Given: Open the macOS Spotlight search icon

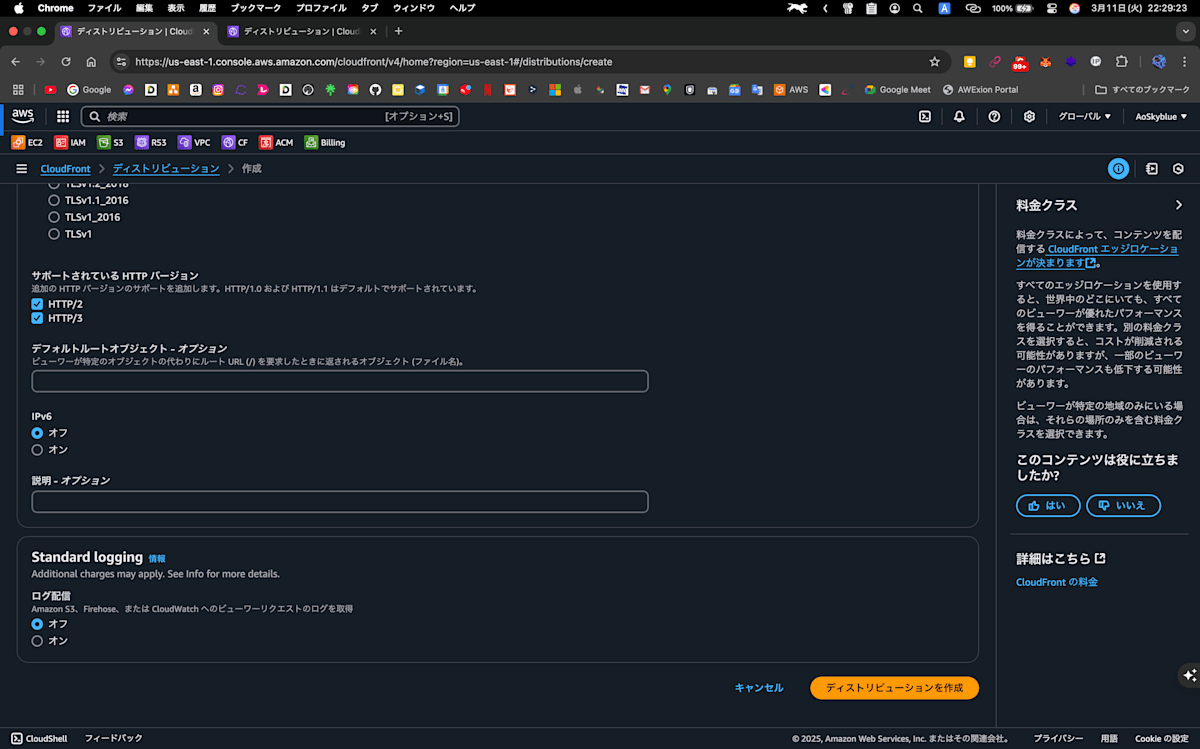Looking at the screenshot, I should point(918,7).
